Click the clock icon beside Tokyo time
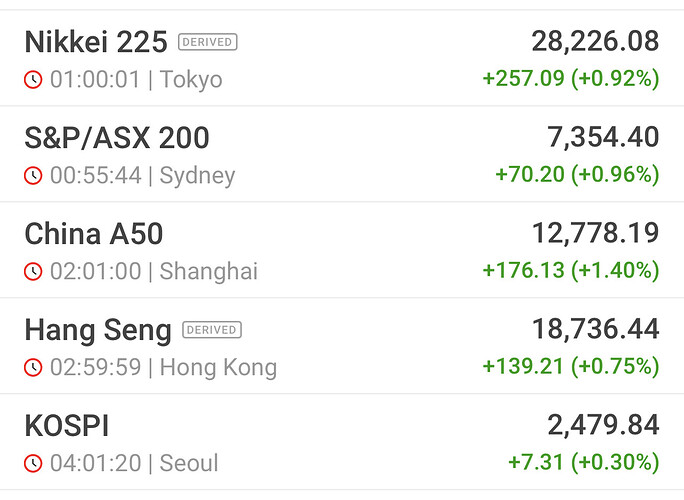 click(33, 80)
